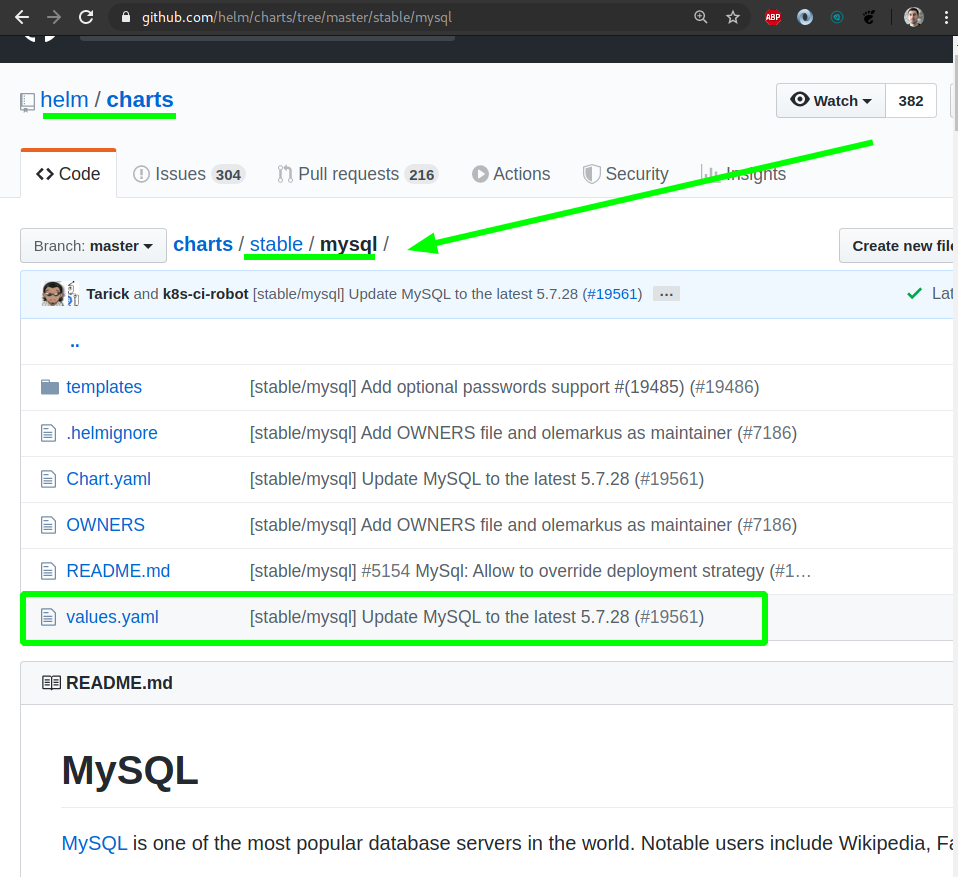Click stable in the breadcrumb path

coord(276,244)
